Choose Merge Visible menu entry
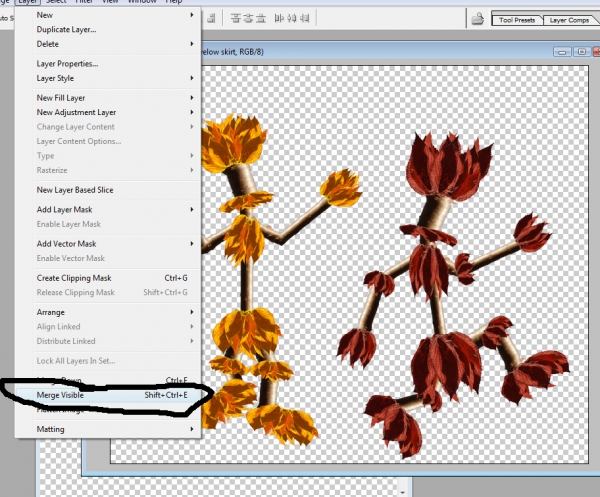Viewport: 600px width, 497px height. [108, 395]
